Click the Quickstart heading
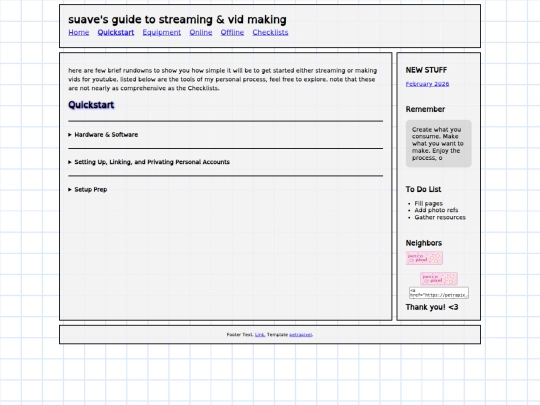This screenshot has width=540, height=405. point(91,105)
